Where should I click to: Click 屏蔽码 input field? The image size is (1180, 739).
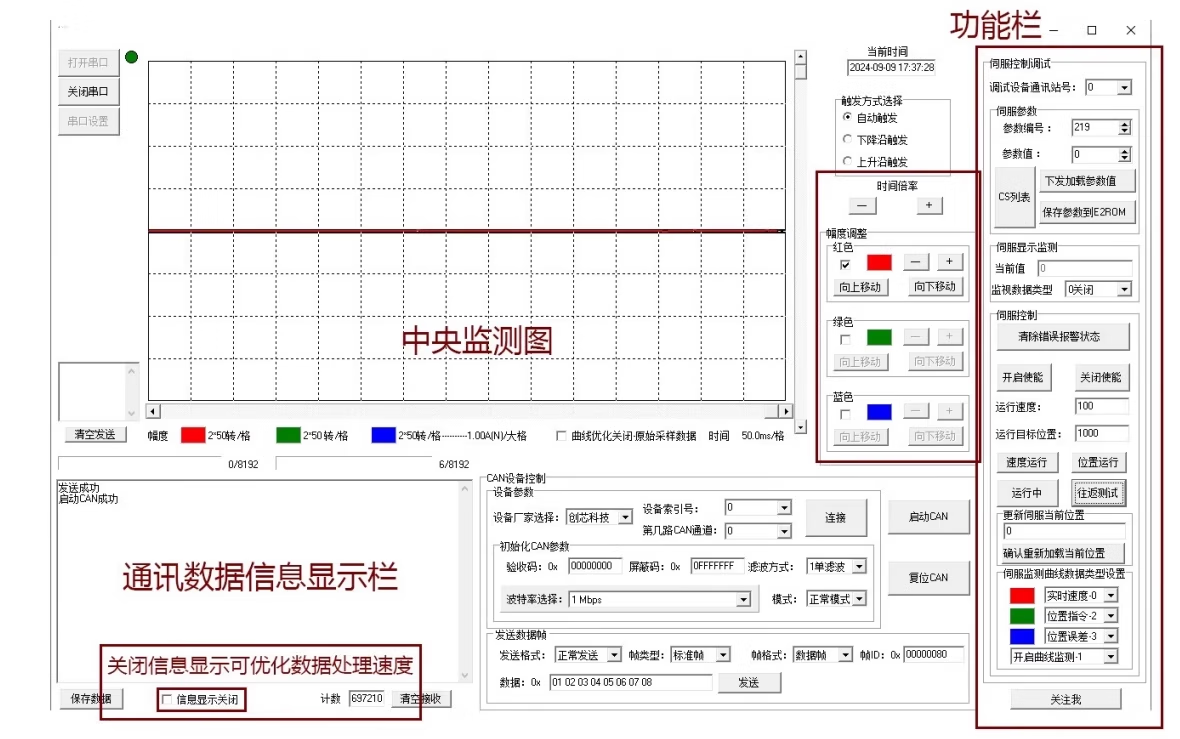716,566
